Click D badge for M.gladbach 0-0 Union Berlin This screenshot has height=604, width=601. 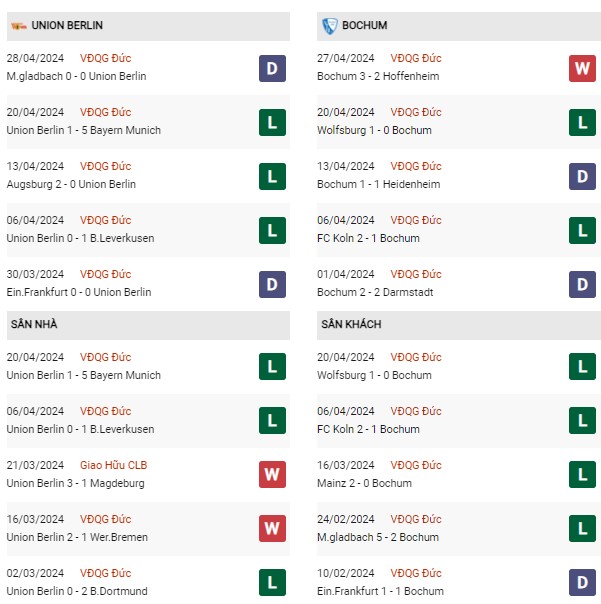pos(272,69)
